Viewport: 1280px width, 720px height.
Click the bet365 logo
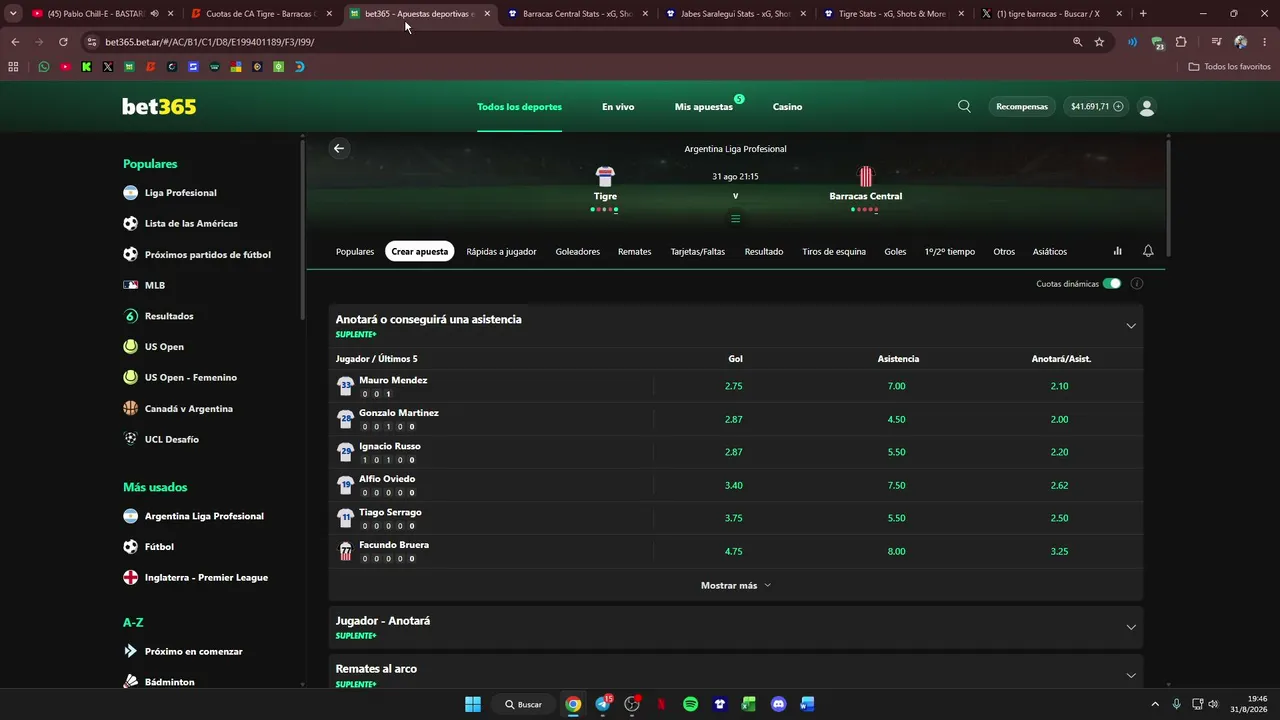(159, 107)
